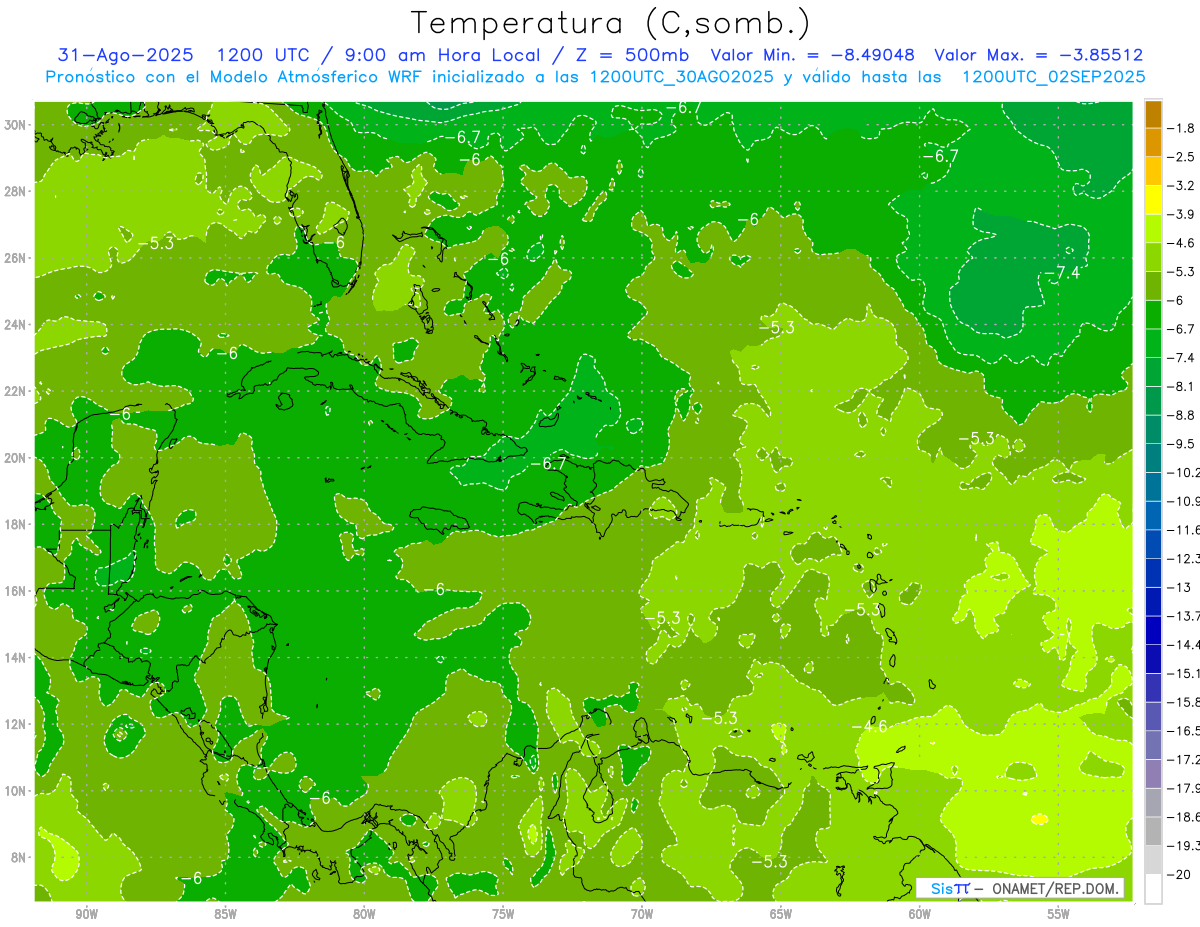The height and width of the screenshot is (927, 1200).
Task: Click the 75W longitude axis label
Action: [503, 914]
